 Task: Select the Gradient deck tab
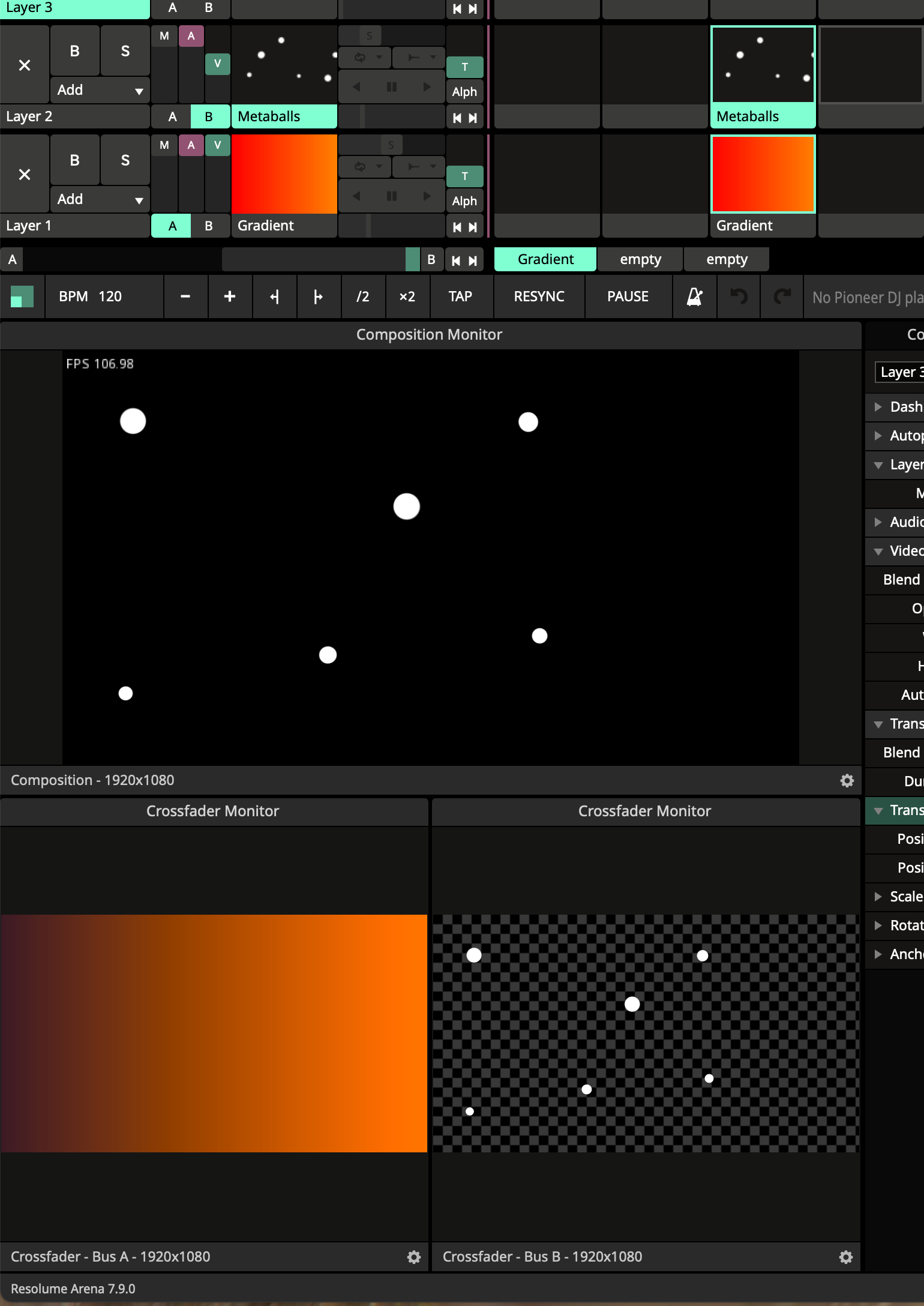[545, 259]
